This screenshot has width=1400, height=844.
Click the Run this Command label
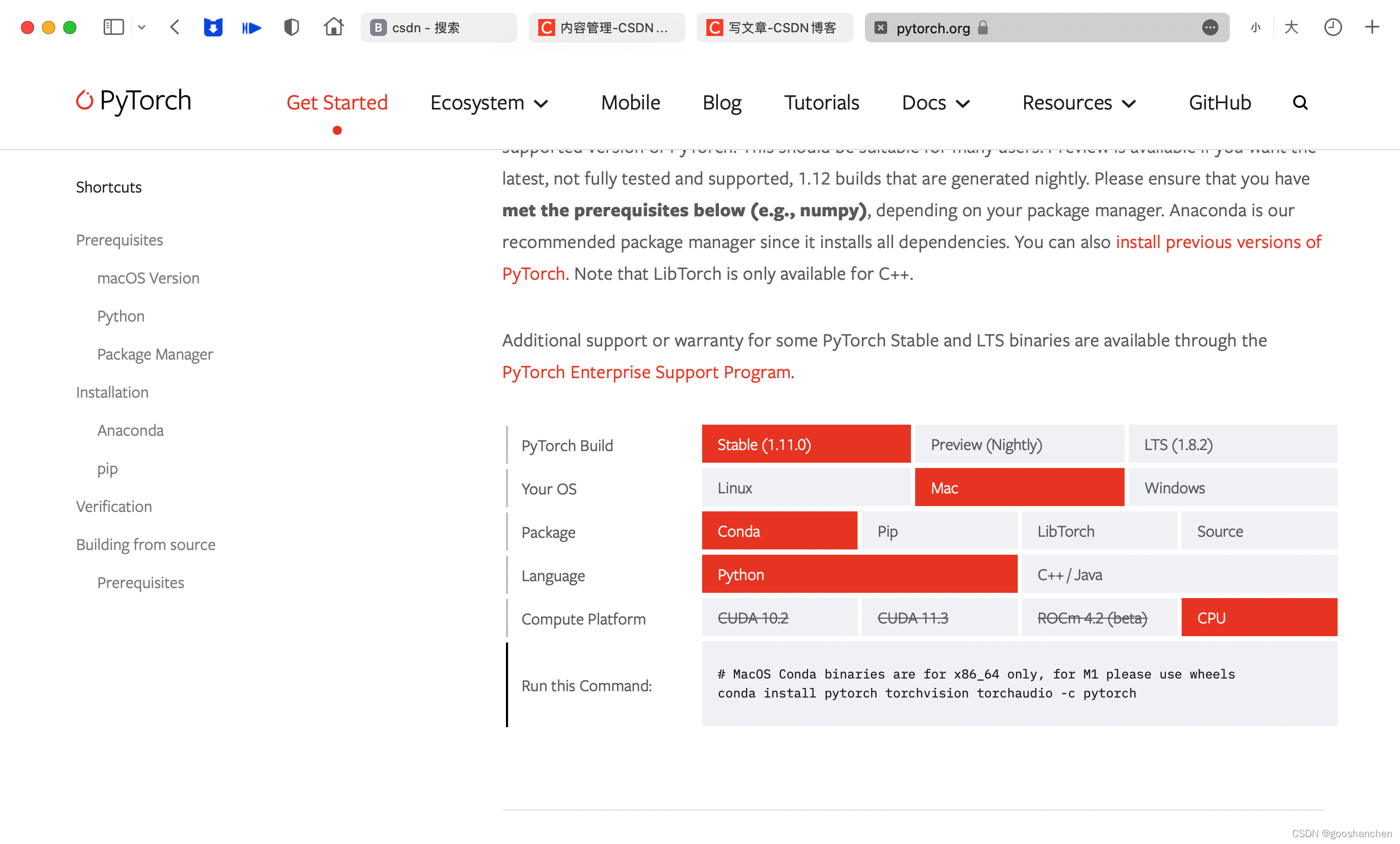[586, 685]
